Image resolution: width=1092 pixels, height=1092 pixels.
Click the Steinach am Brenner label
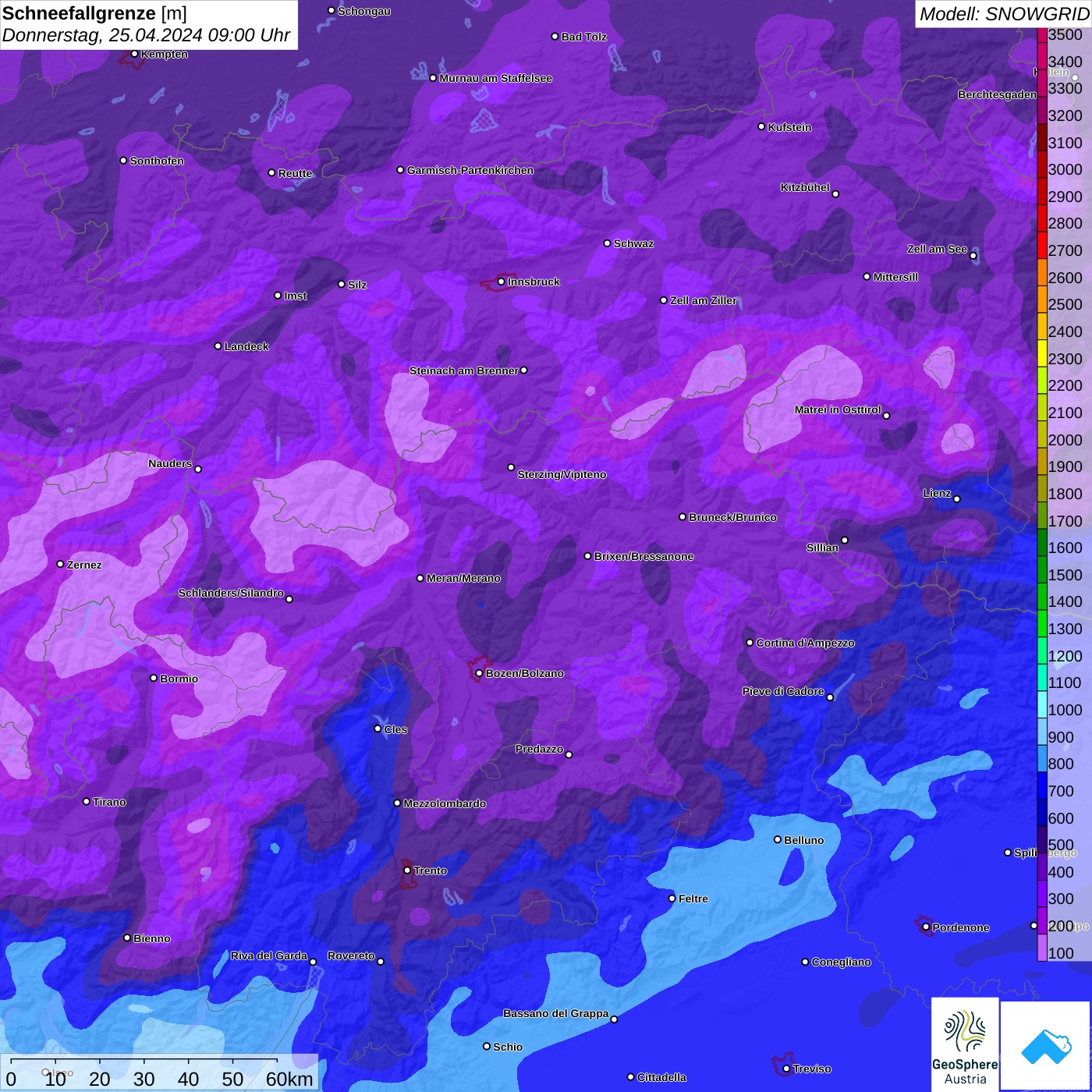click(463, 370)
